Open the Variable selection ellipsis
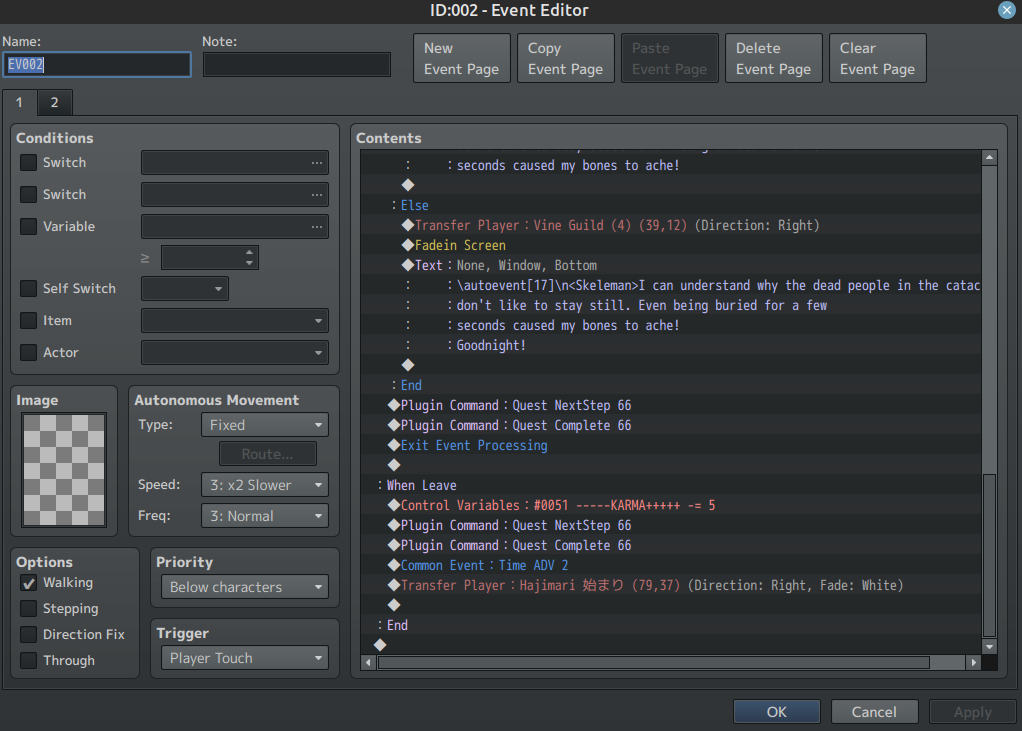1022x731 pixels. pos(317,227)
